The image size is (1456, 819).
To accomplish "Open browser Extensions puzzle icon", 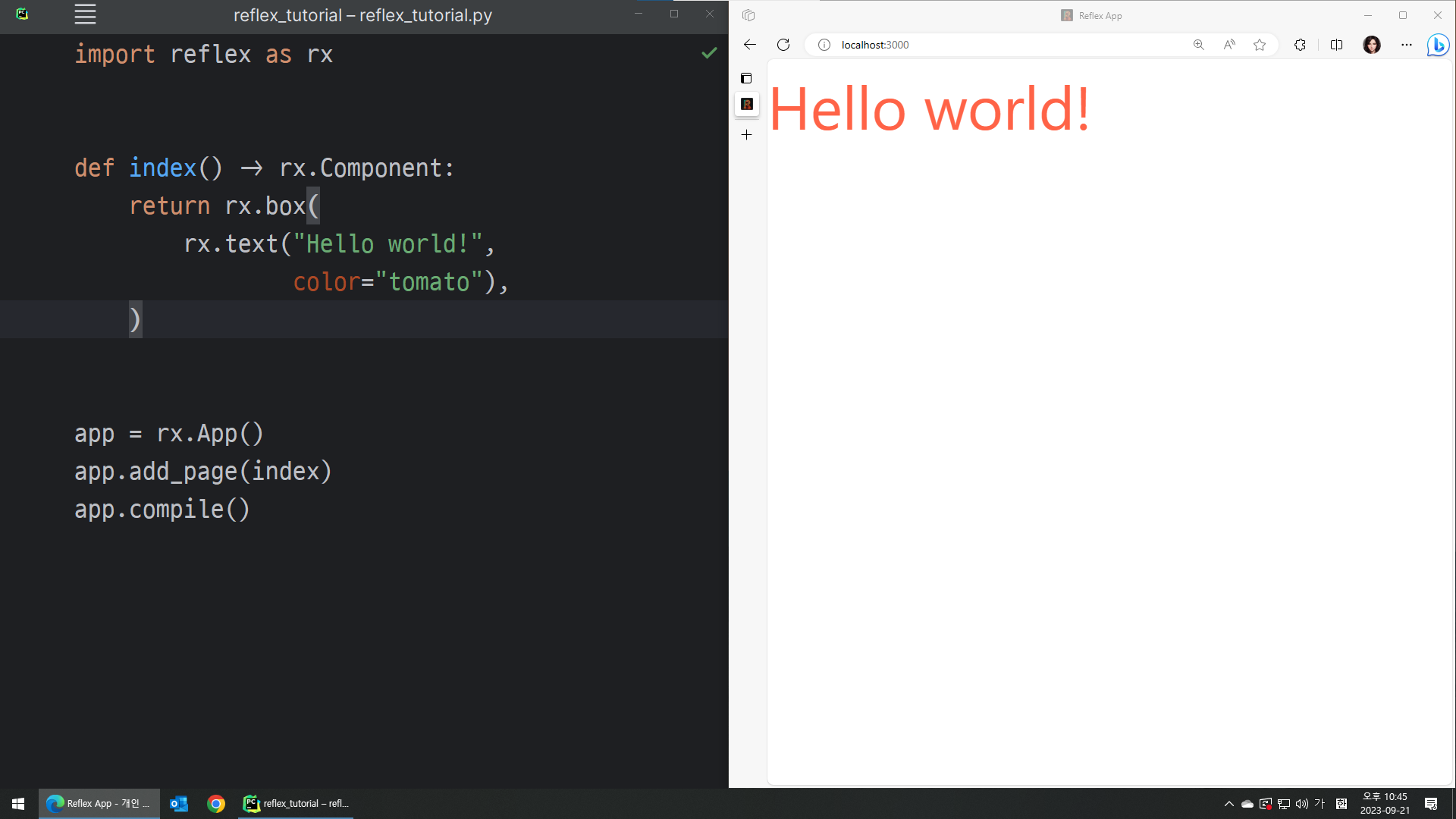I will [1300, 45].
